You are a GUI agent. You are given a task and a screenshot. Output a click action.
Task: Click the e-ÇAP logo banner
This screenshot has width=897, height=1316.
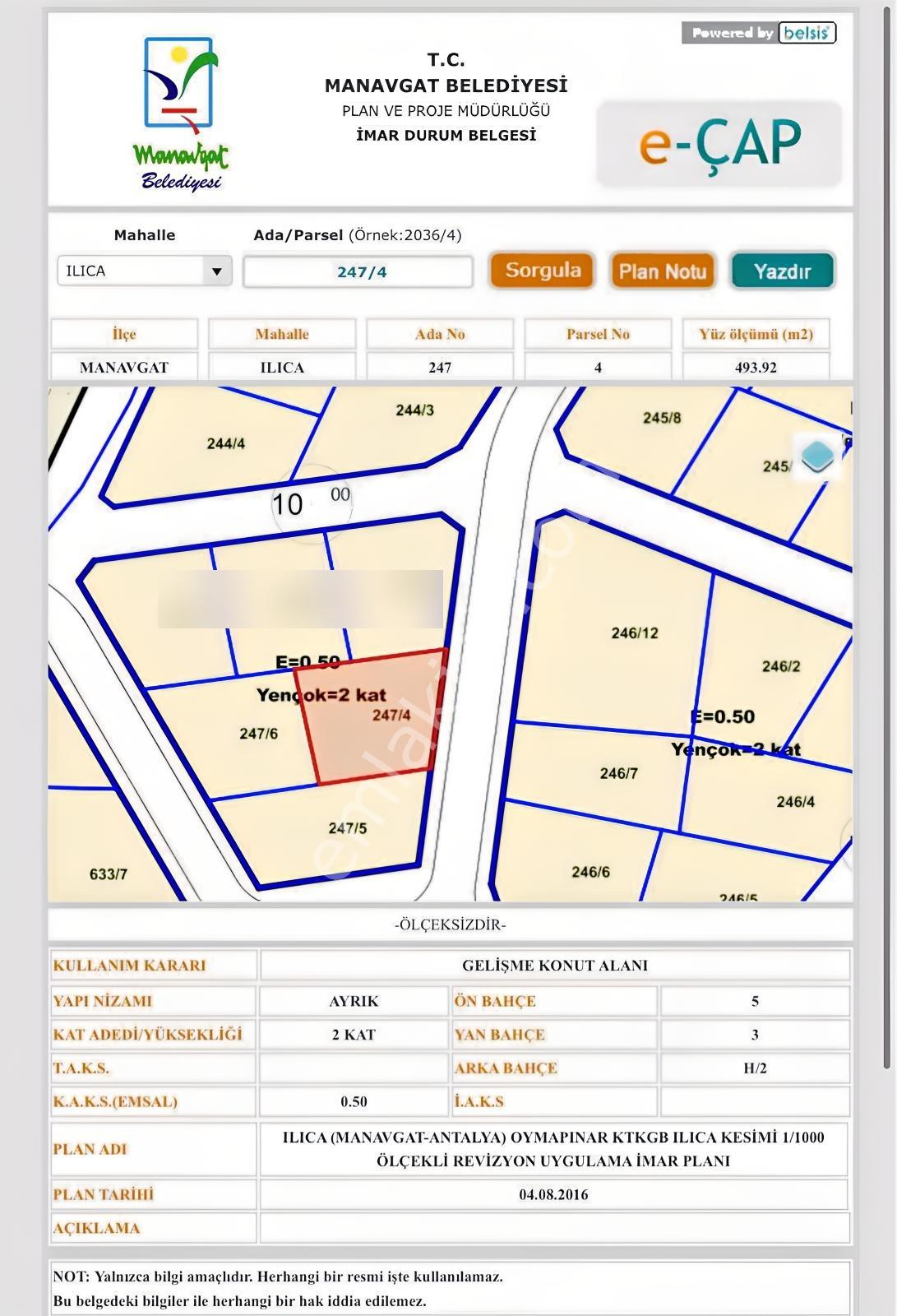719,143
